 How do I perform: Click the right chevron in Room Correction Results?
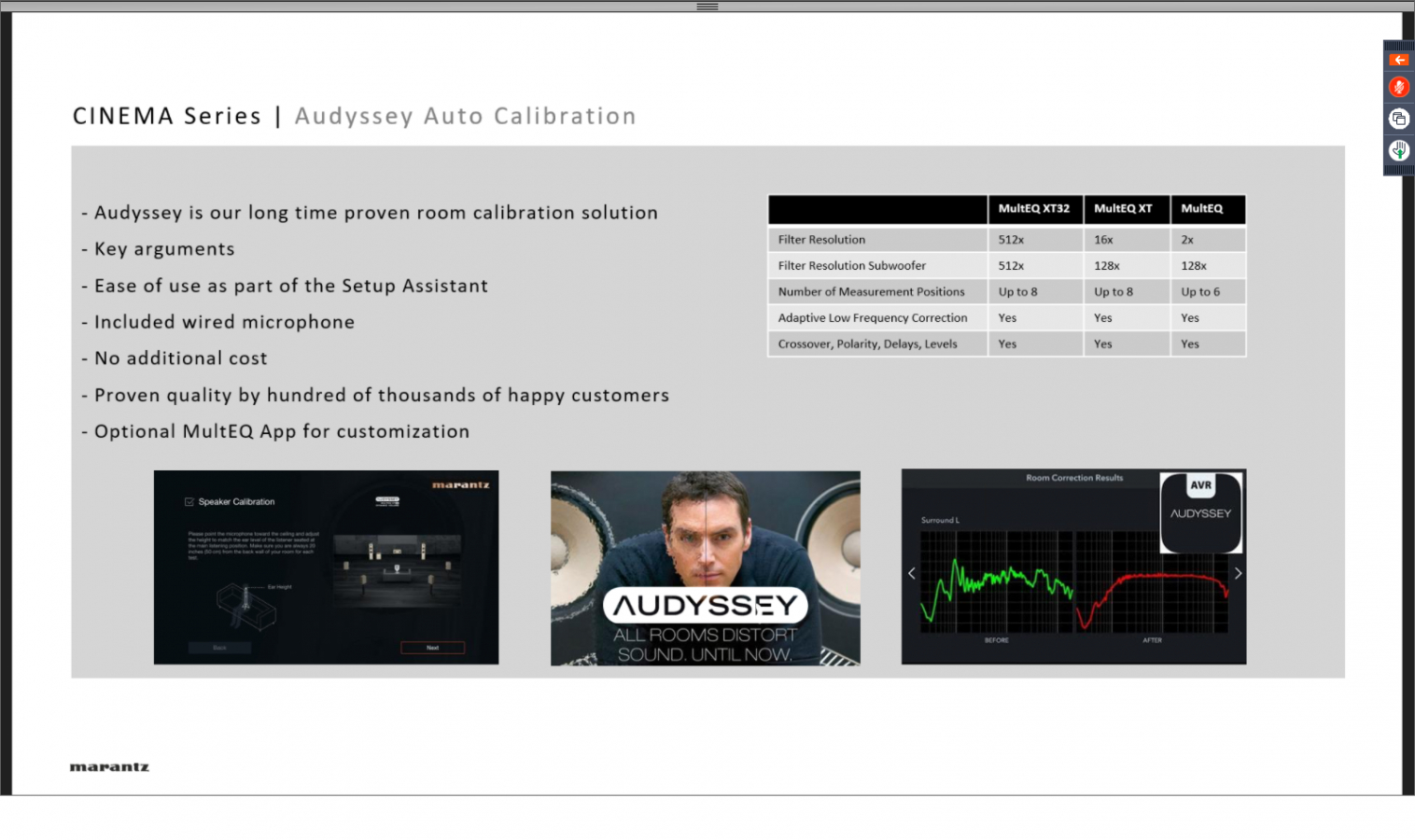1238,573
